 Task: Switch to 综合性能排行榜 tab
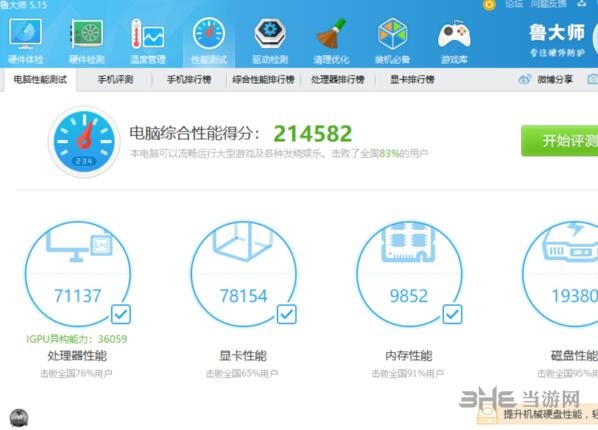coord(264,79)
